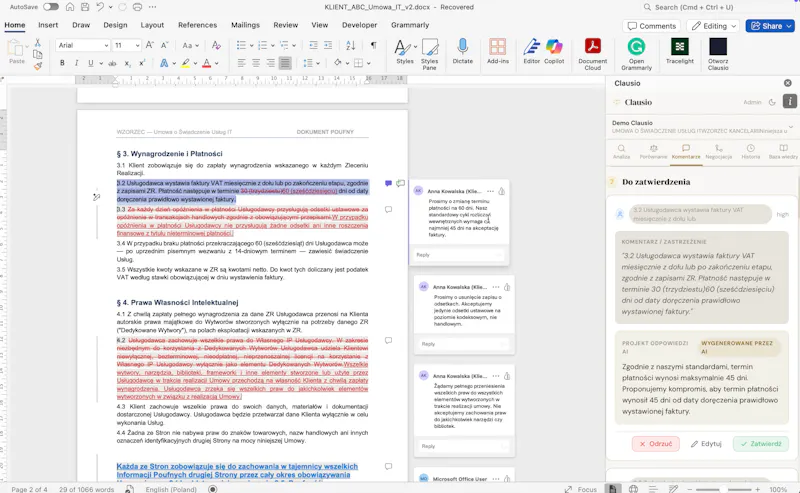The height and width of the screenshot is (493, 800).
Task: Like Anna Kowalska's payment term comment
Action: (x=502, y=191)
